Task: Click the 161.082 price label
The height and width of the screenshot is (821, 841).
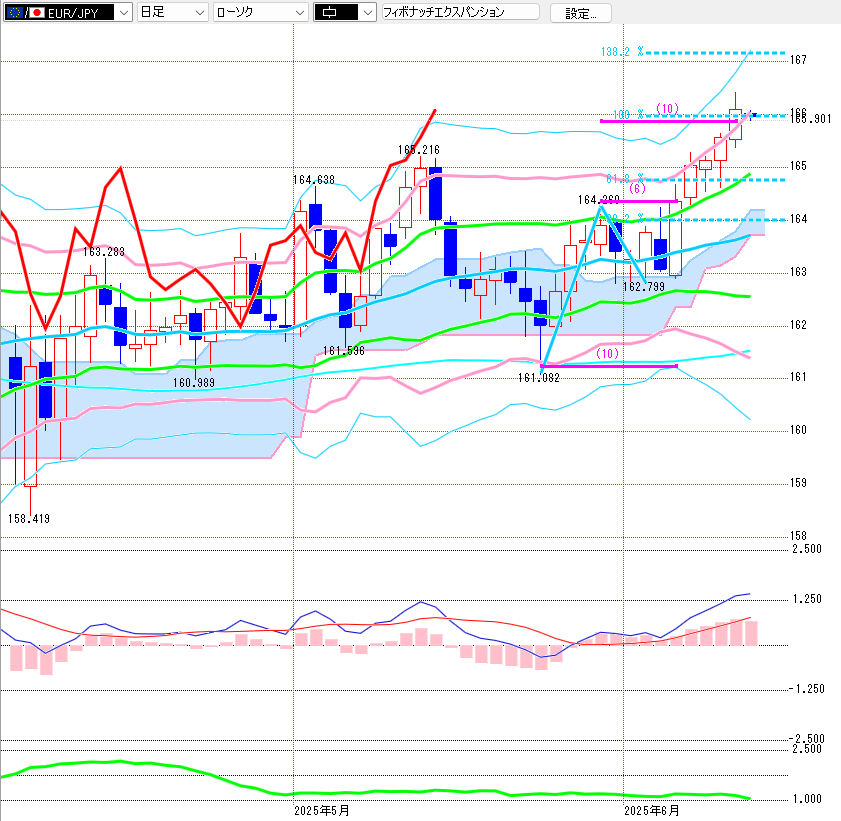Action: click(x=538, y=378)
